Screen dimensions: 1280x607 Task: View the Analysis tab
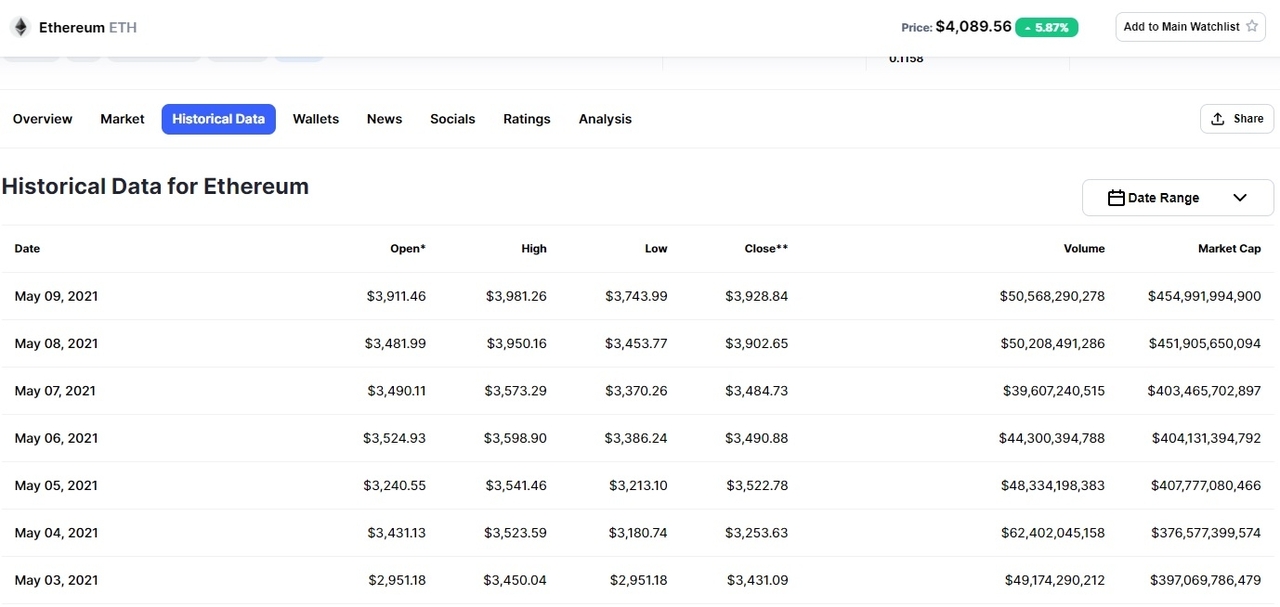pyautogui.click(x=605, y=119)
